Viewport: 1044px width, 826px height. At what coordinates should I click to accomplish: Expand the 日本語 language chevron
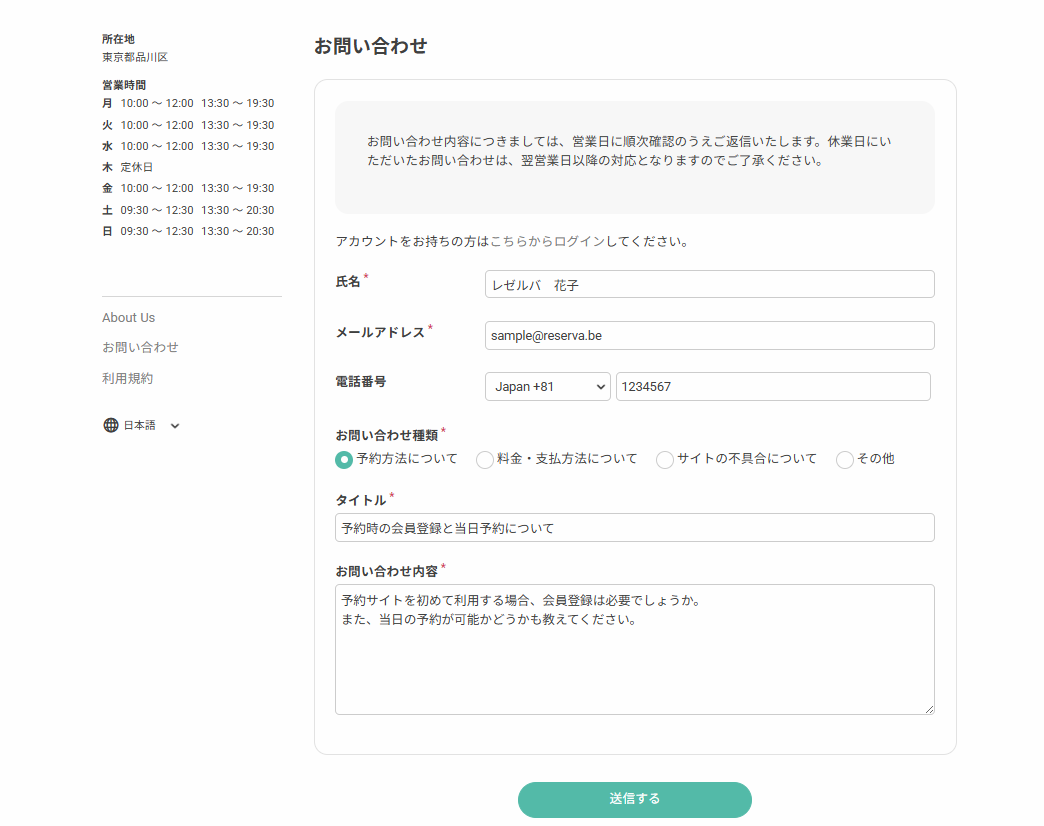pos(175,426)
